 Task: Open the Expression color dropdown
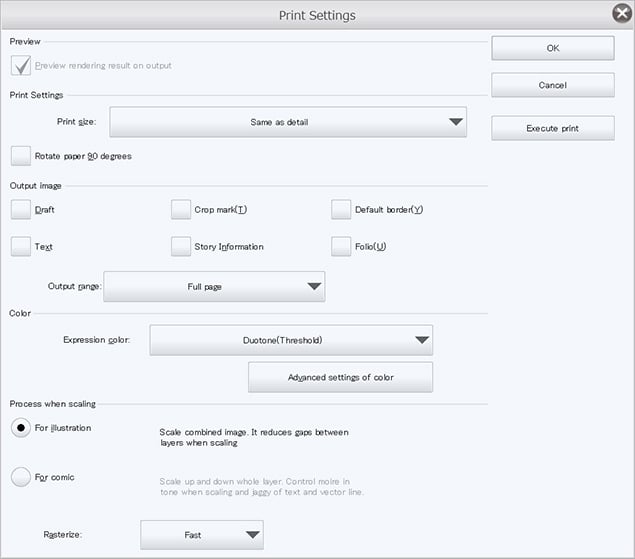click(x=290, y=340)
